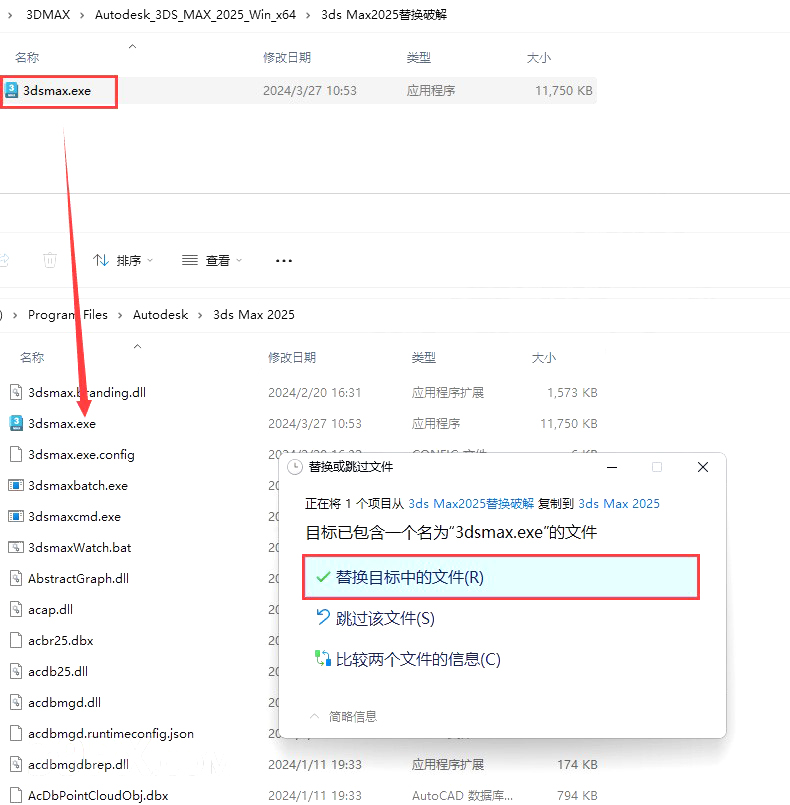Click the 3dsmax.branding.dll file icon
The height and width of the screenshot is (805, 790).
[16, 392]
